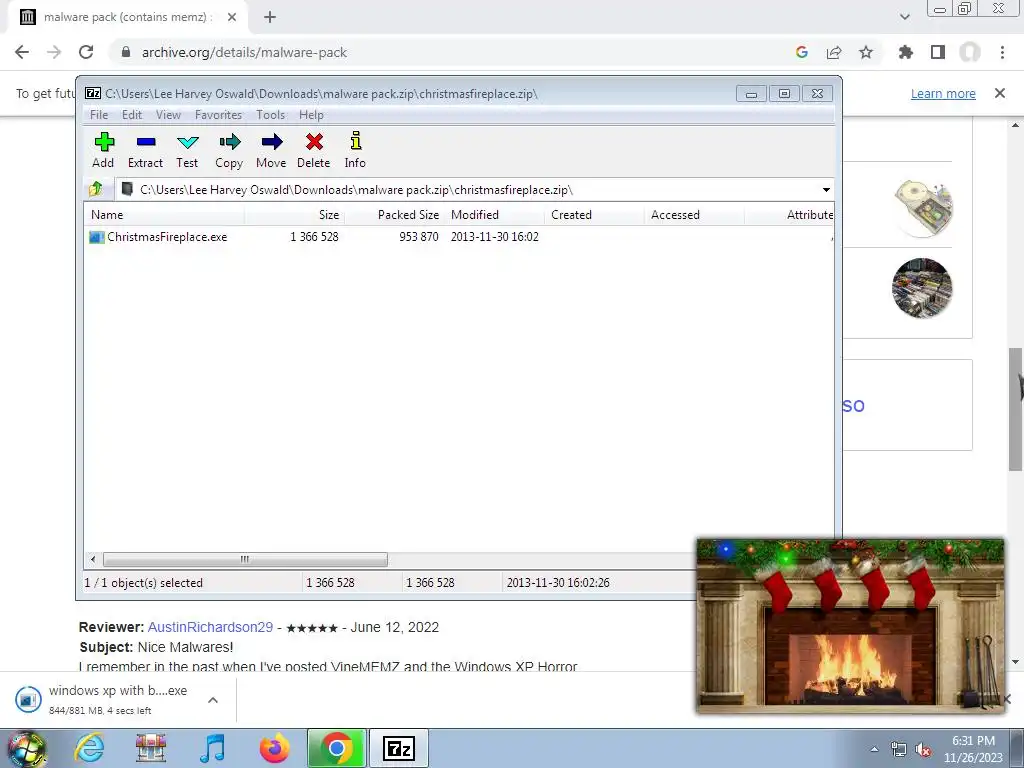The image size is (1024, 768).
Task: Launch Firefox from the taskbar
Action: [x=274, y=748]
